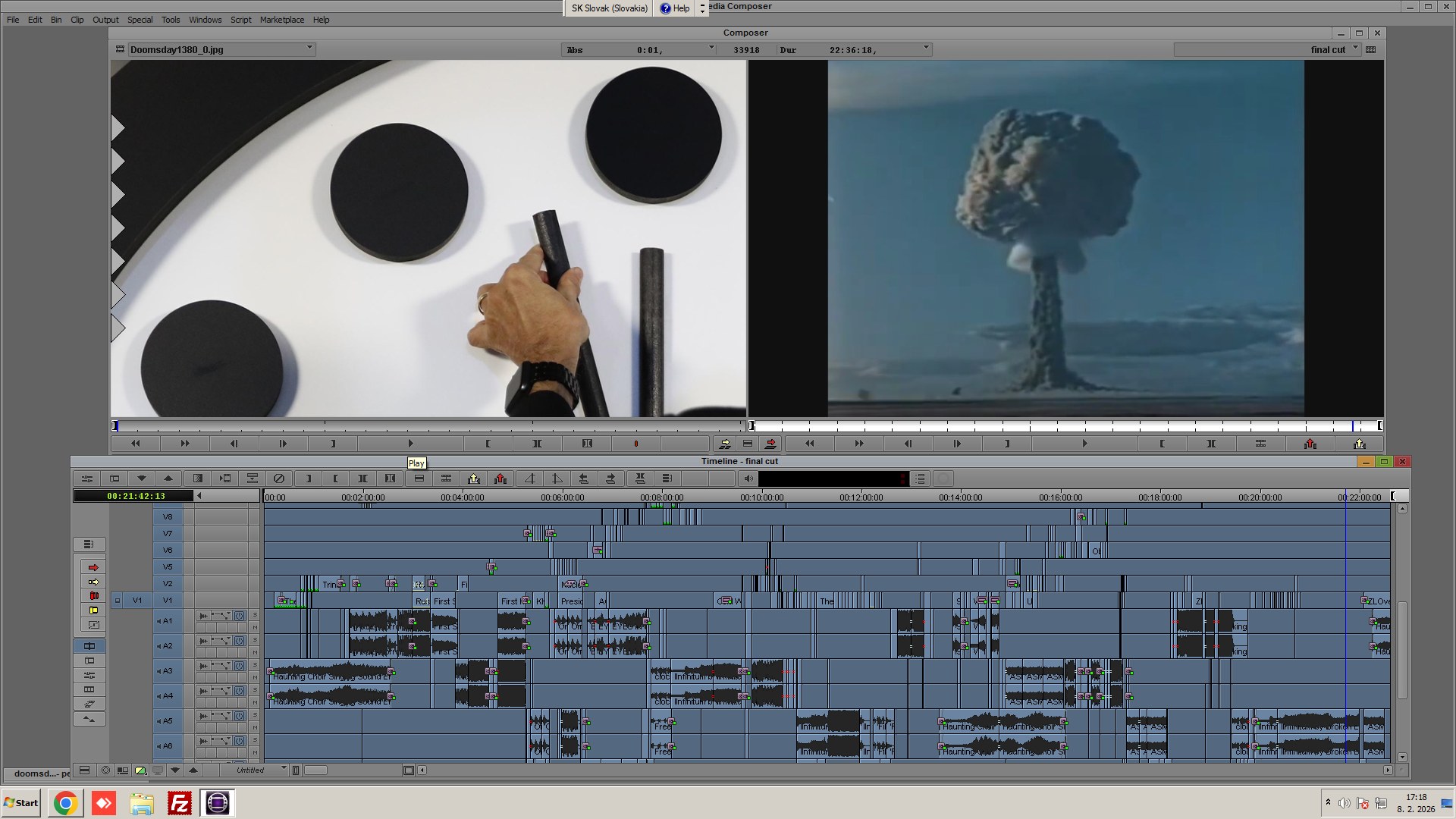This screenshot has height=819, width=1456.
Task: Toggle the source V1 track selector
Action: tap(137, 601)
